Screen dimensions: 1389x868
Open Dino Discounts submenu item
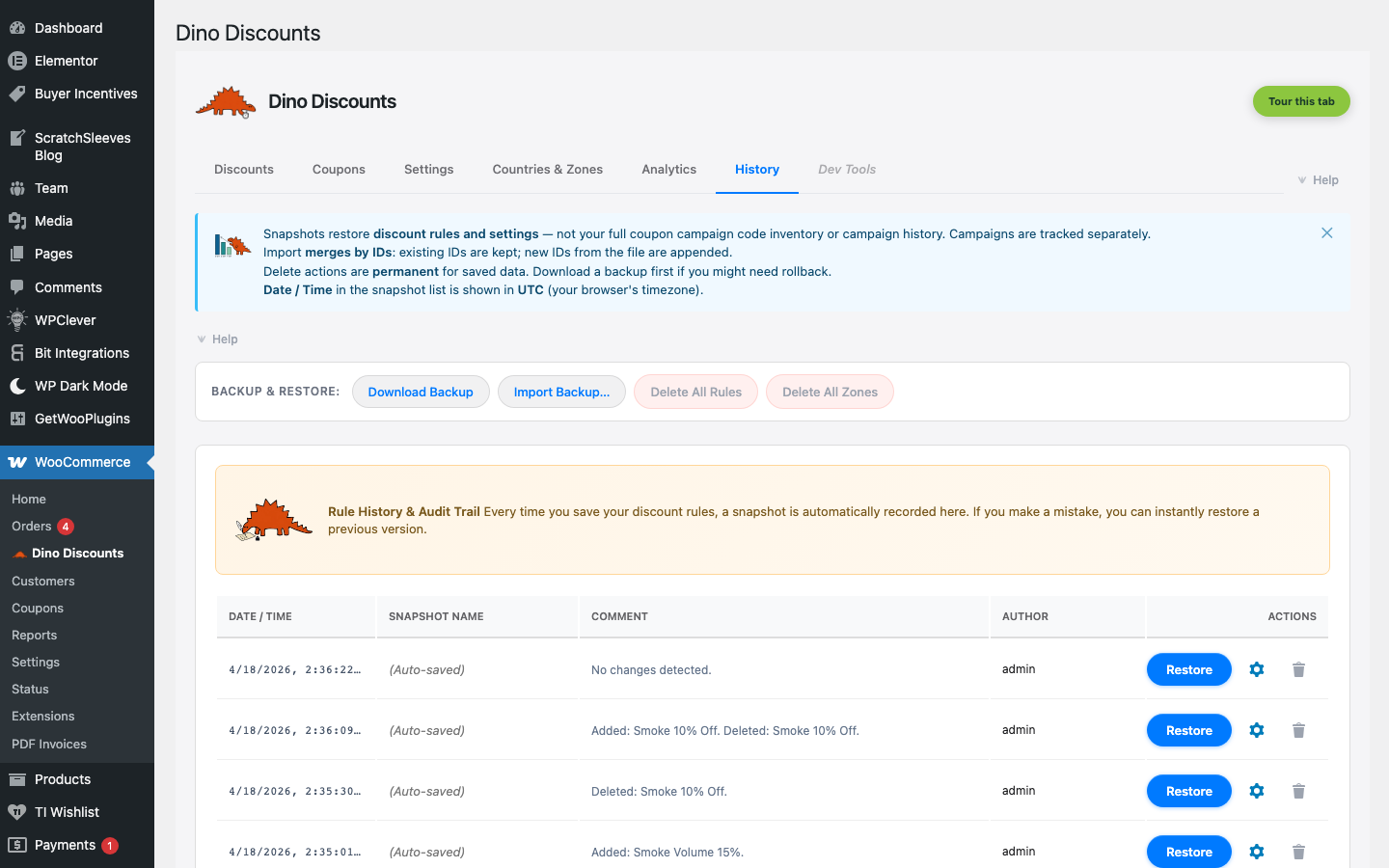tap(77, 553)
